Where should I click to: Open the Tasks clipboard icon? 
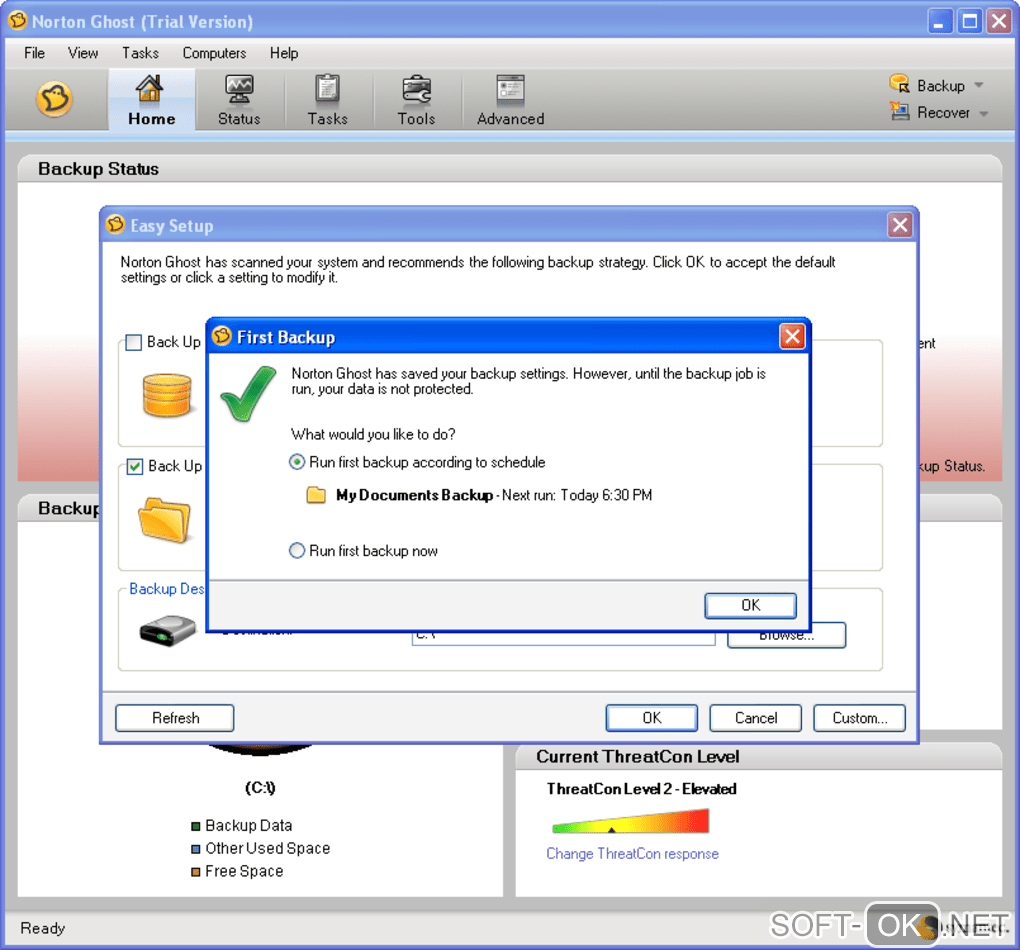[x=327, y=88]
